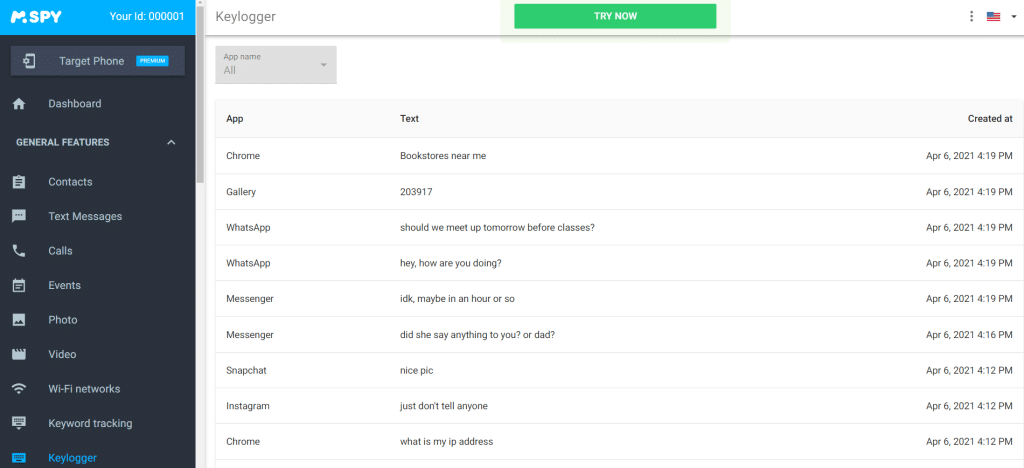Open the Events section
Screen dimensions: 1024x468
coord(65,285)
